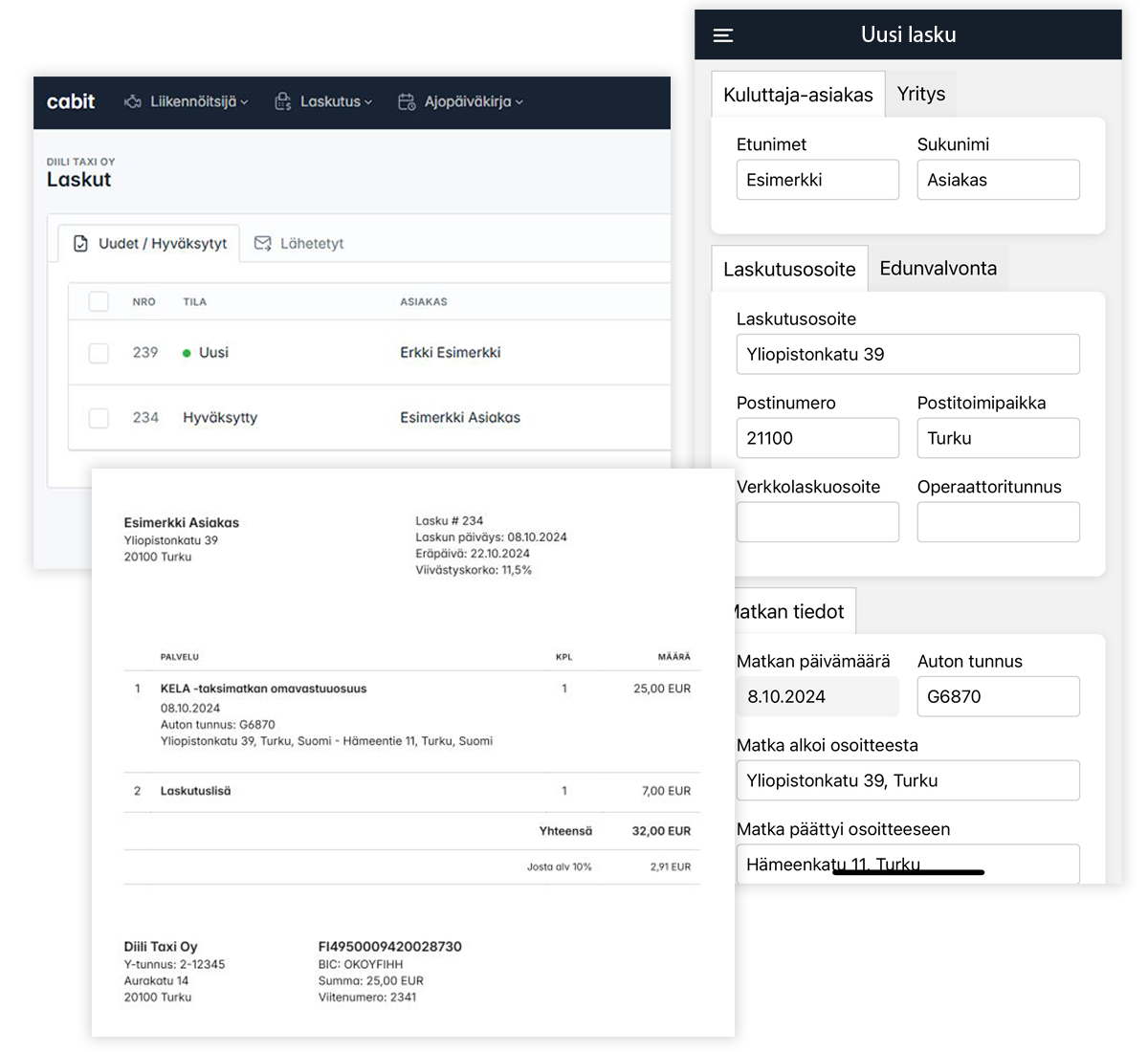Expand the Ajopäiväkirja dropdown
The height and width of the screenshot is (1052, 1148).
(519, 102)
